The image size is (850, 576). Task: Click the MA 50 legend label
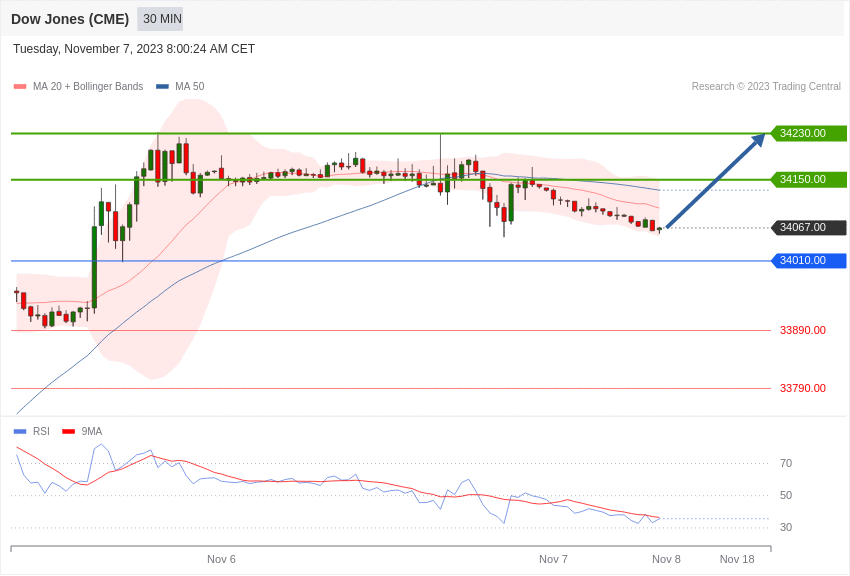click(190, 87)
